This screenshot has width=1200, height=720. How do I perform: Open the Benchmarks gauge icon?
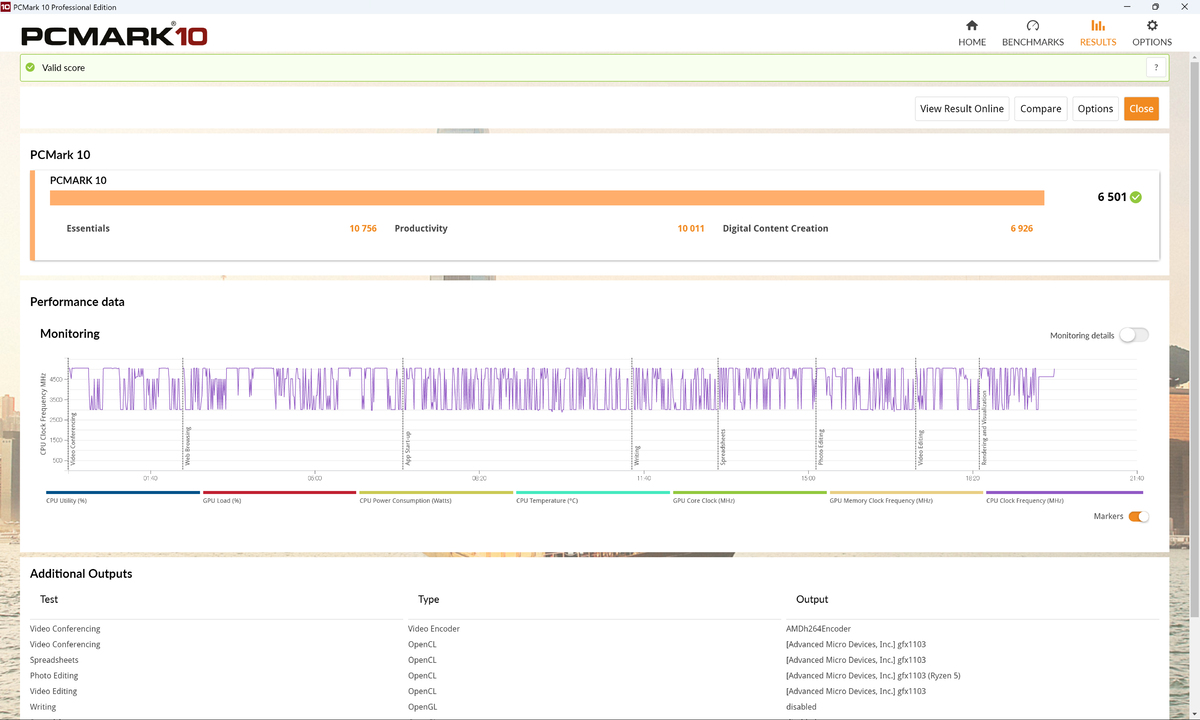1032,26
